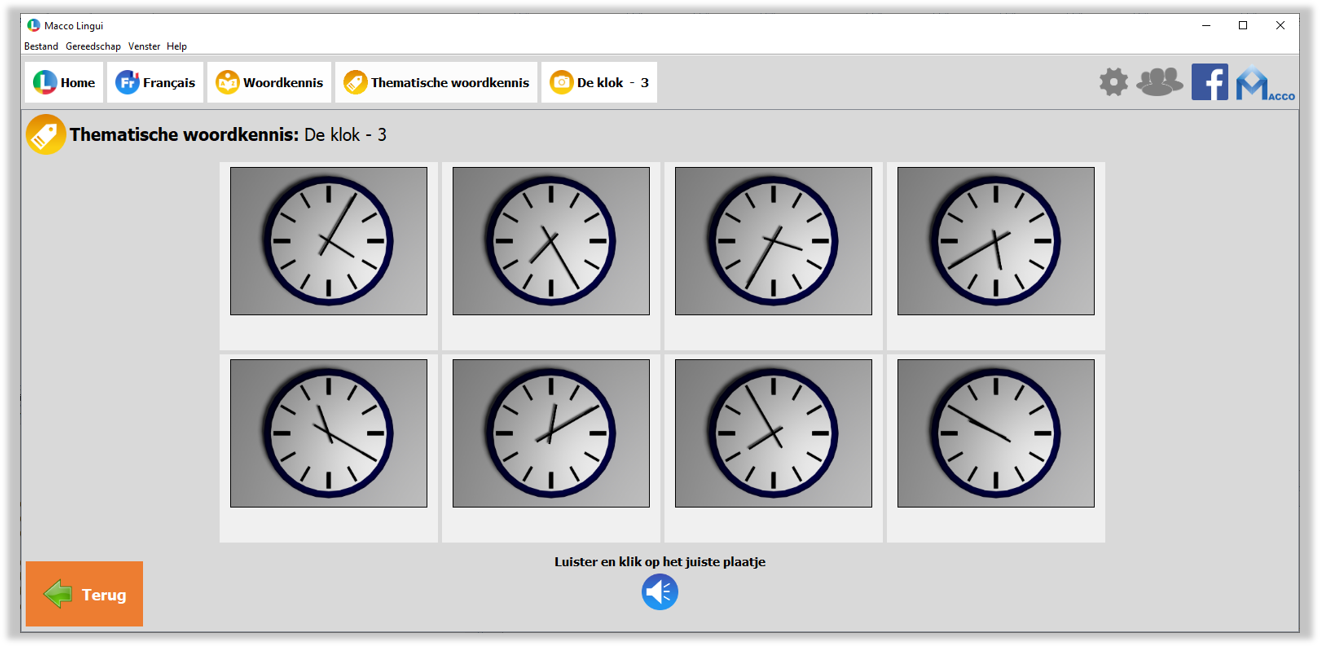Choose the clock showing 11:20
The height and width of the screenshot is (646, 1320).
[328, 433]
